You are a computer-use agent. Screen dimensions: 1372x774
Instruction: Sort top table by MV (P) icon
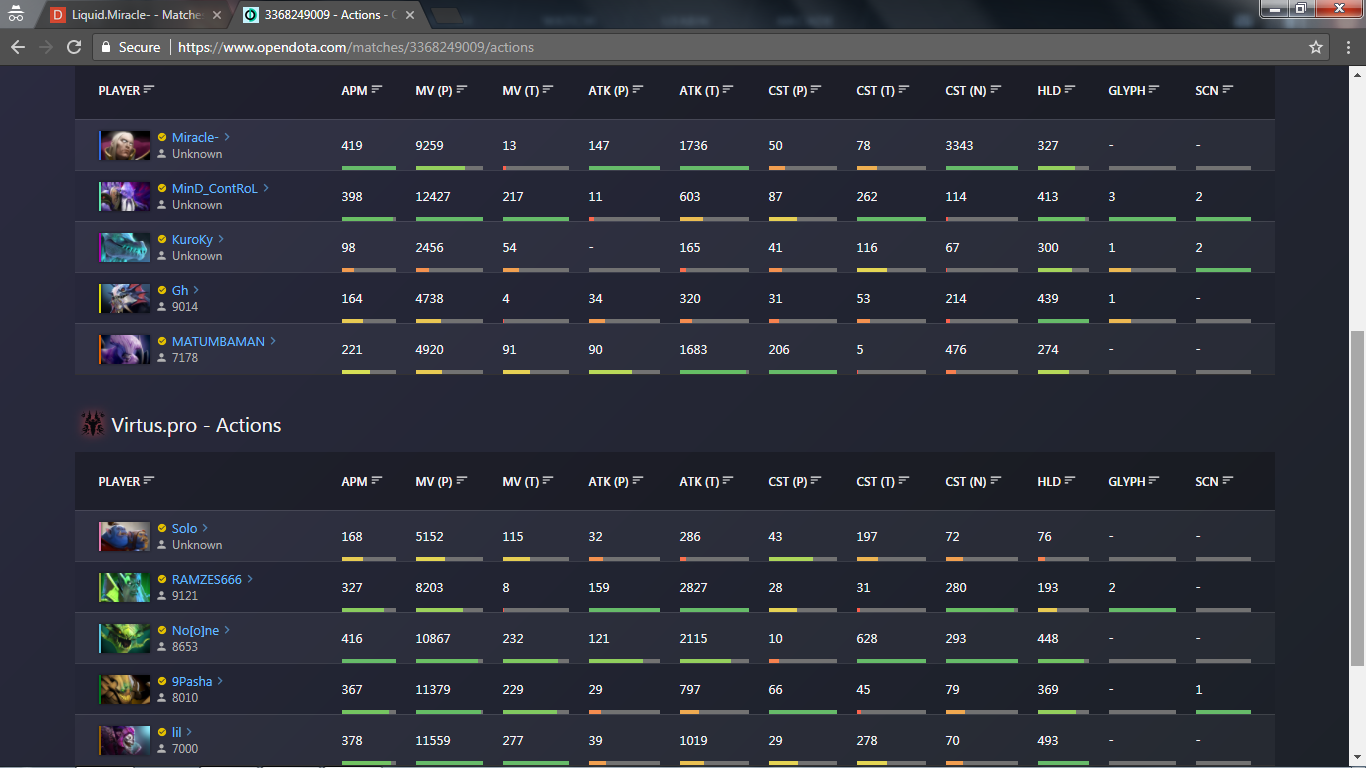click(x=462, y=90)
